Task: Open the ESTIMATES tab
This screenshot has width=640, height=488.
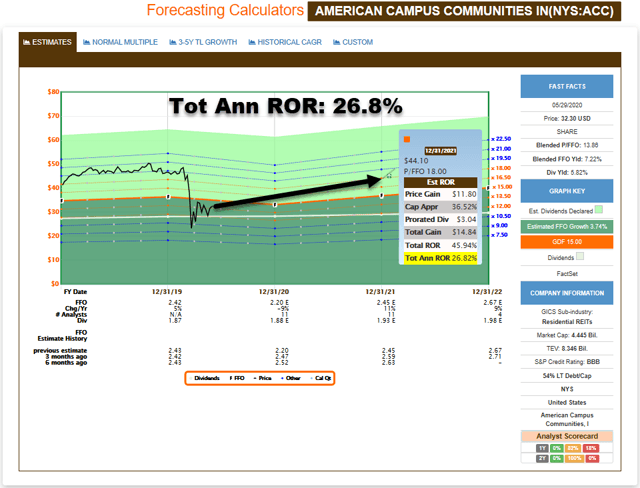Action: click(47, 42)
